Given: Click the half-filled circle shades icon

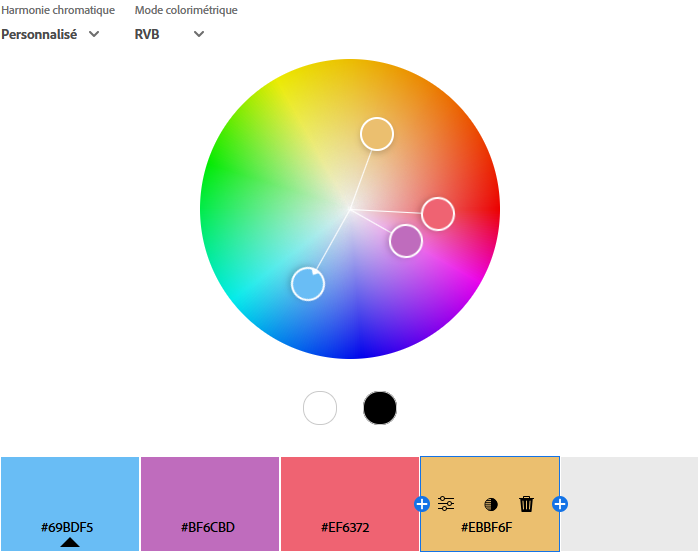Looking at the screenshot, I should (490, 505).
